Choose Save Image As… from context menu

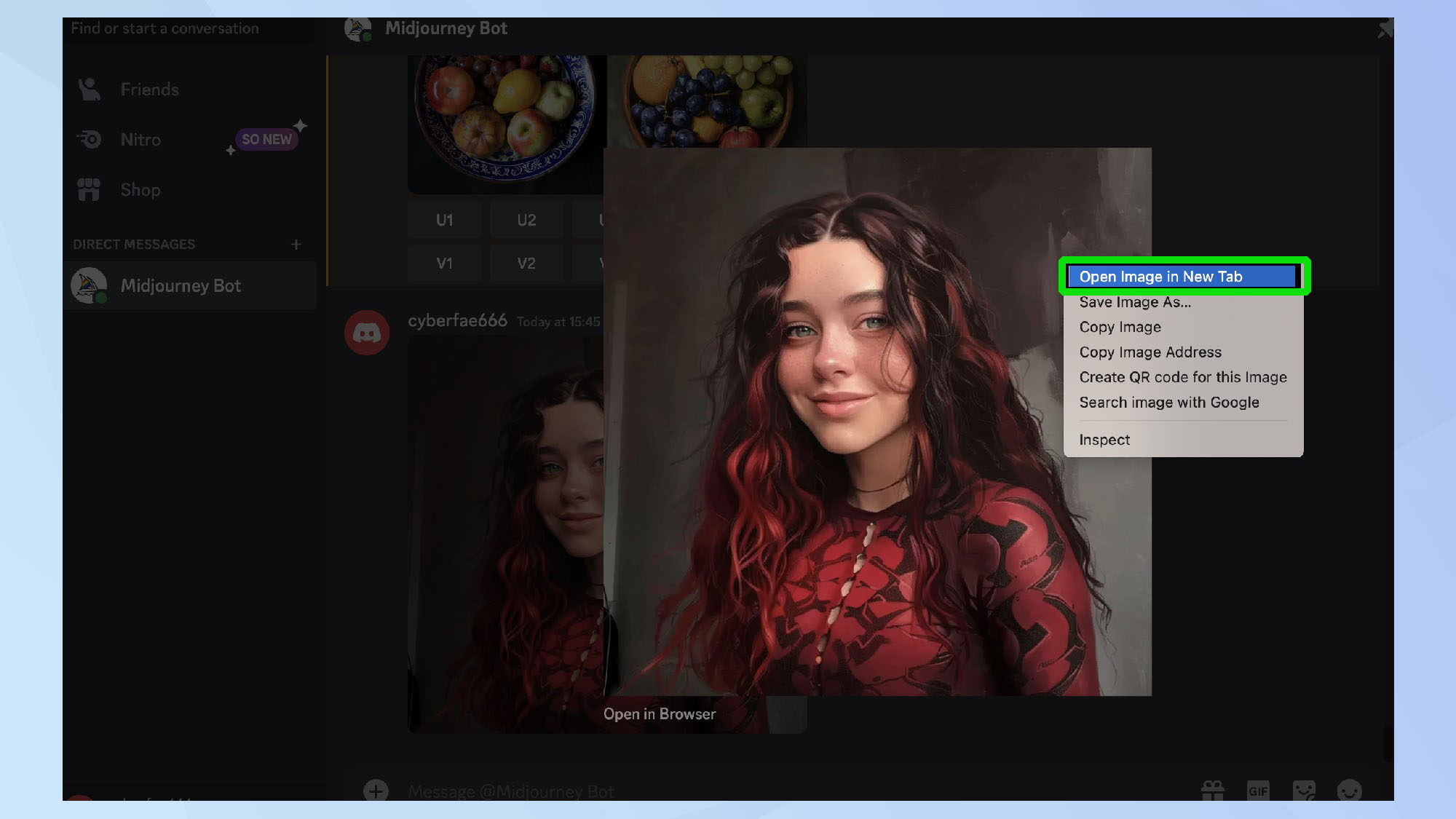(x=1135, y=302)
